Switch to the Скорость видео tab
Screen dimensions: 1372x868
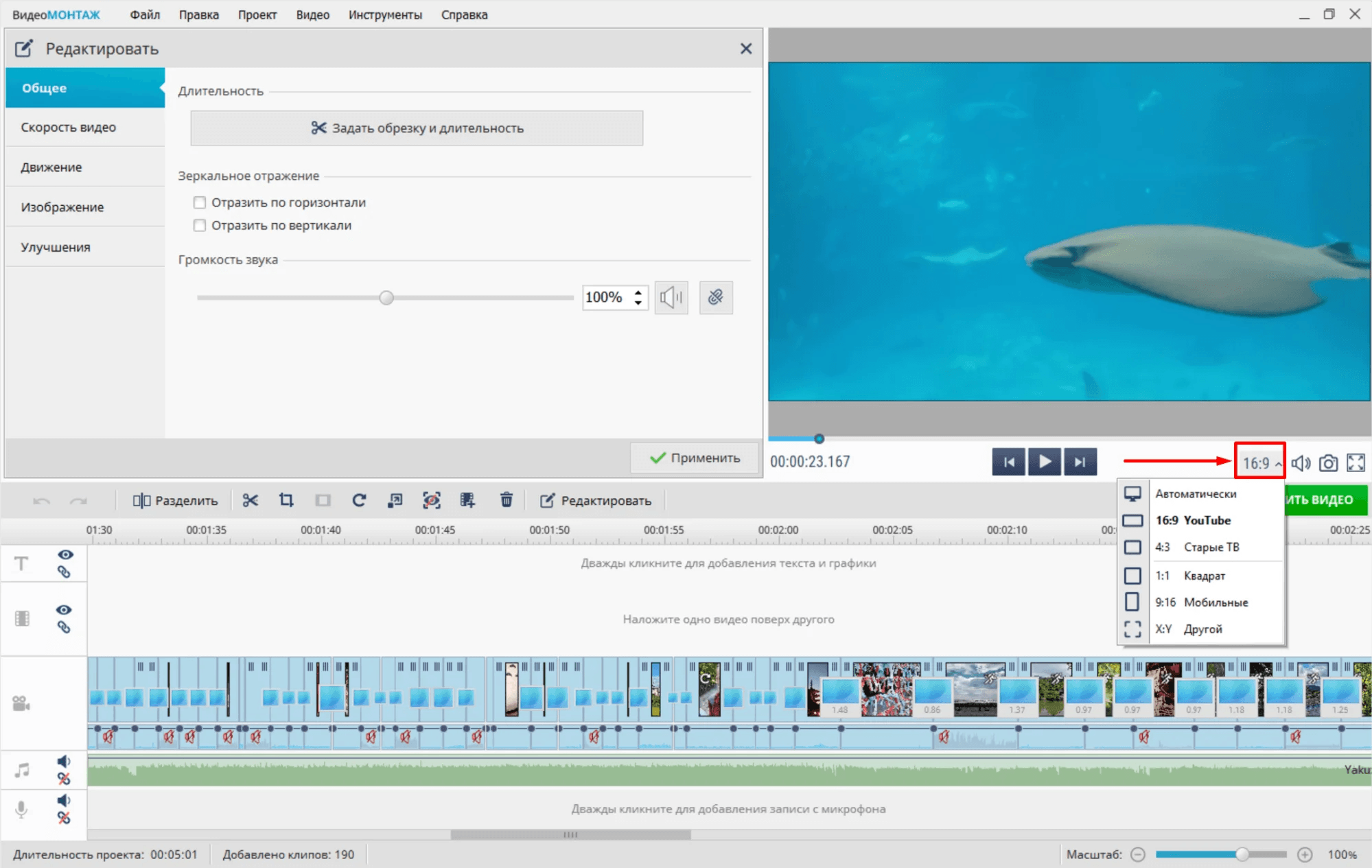point(69,127)
